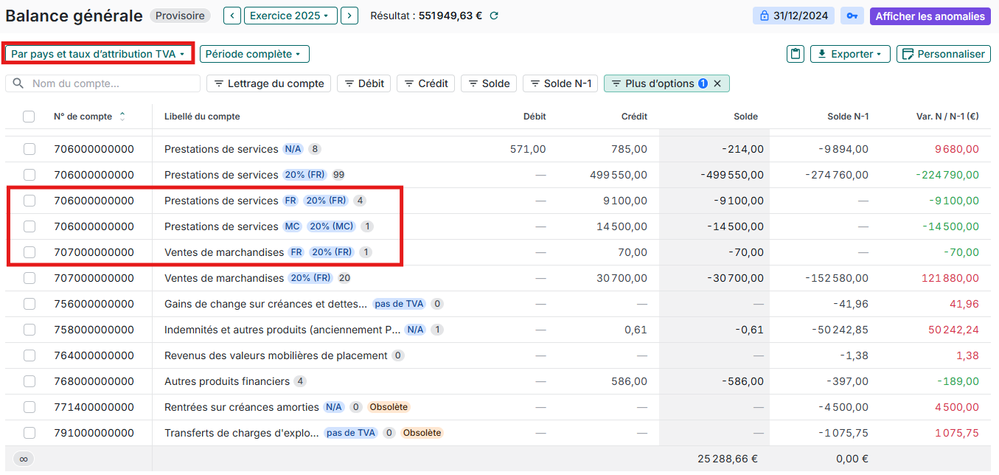Image resolution: width=999 pixels, height=475 pixels.
Task: Open the Lettrage du compte filter
Action: pos(267,84)
